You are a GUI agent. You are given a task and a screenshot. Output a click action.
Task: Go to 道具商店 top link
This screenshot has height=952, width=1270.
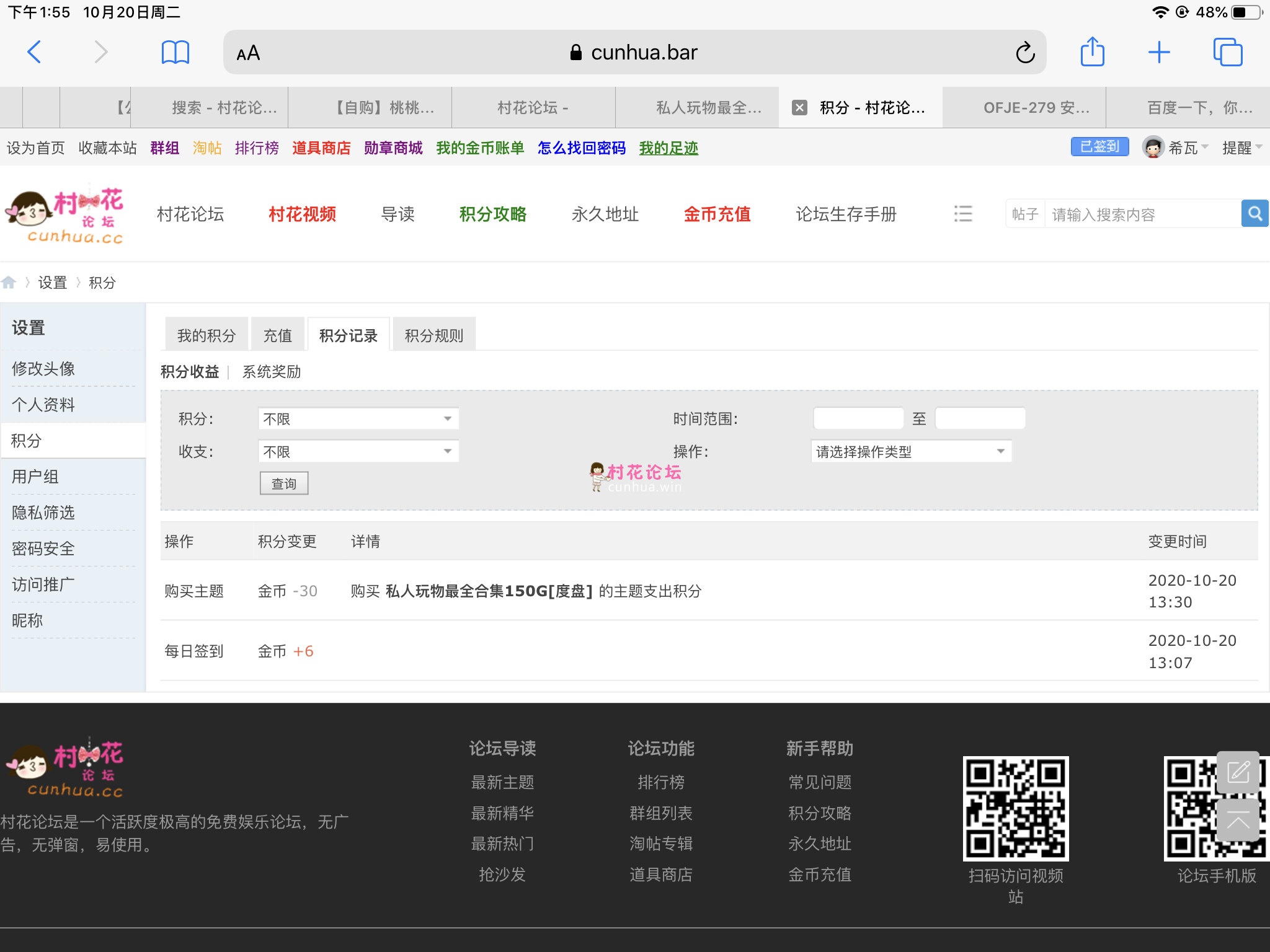click(321, 148)
